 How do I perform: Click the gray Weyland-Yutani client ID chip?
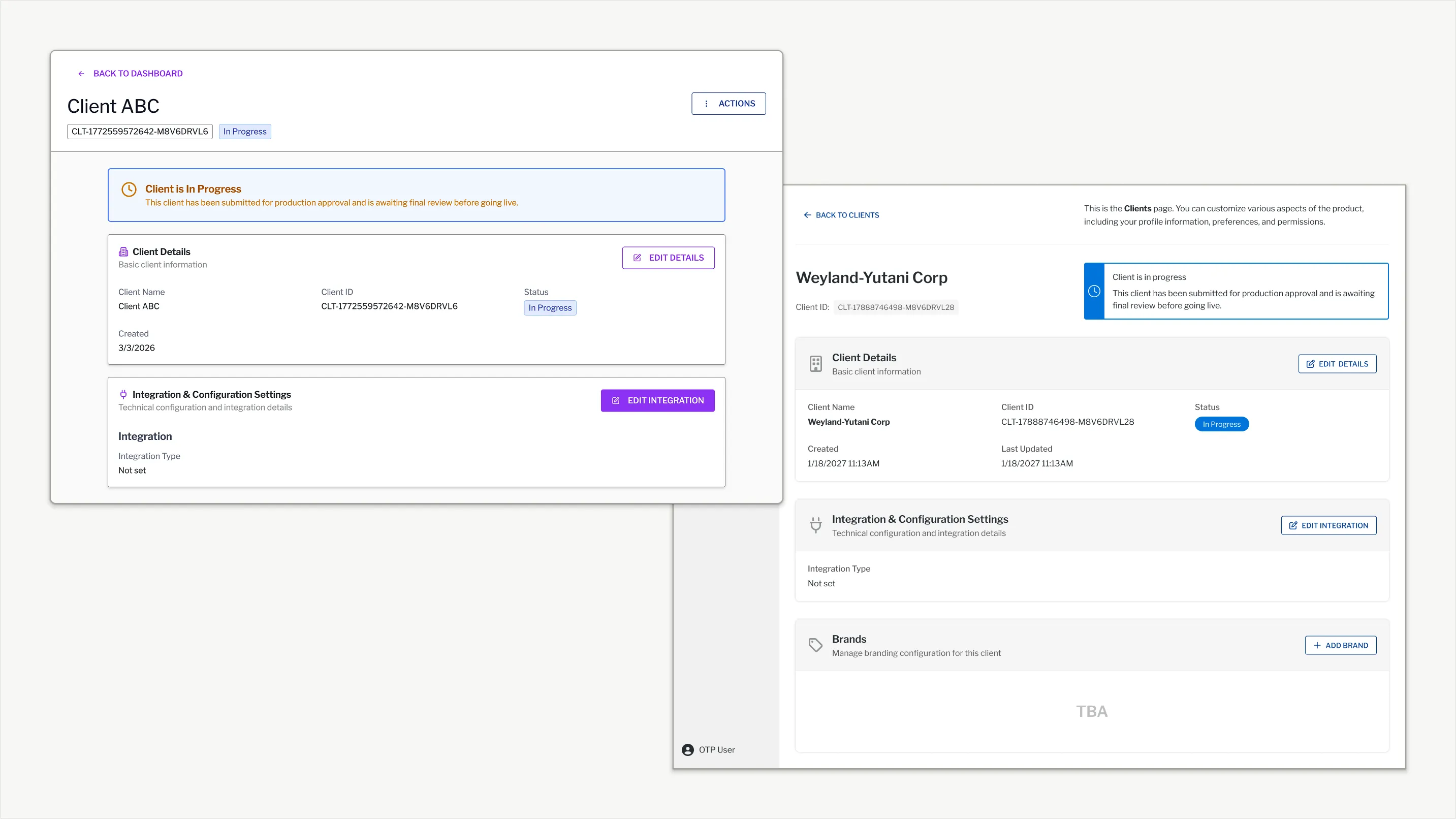pos(896,307)
